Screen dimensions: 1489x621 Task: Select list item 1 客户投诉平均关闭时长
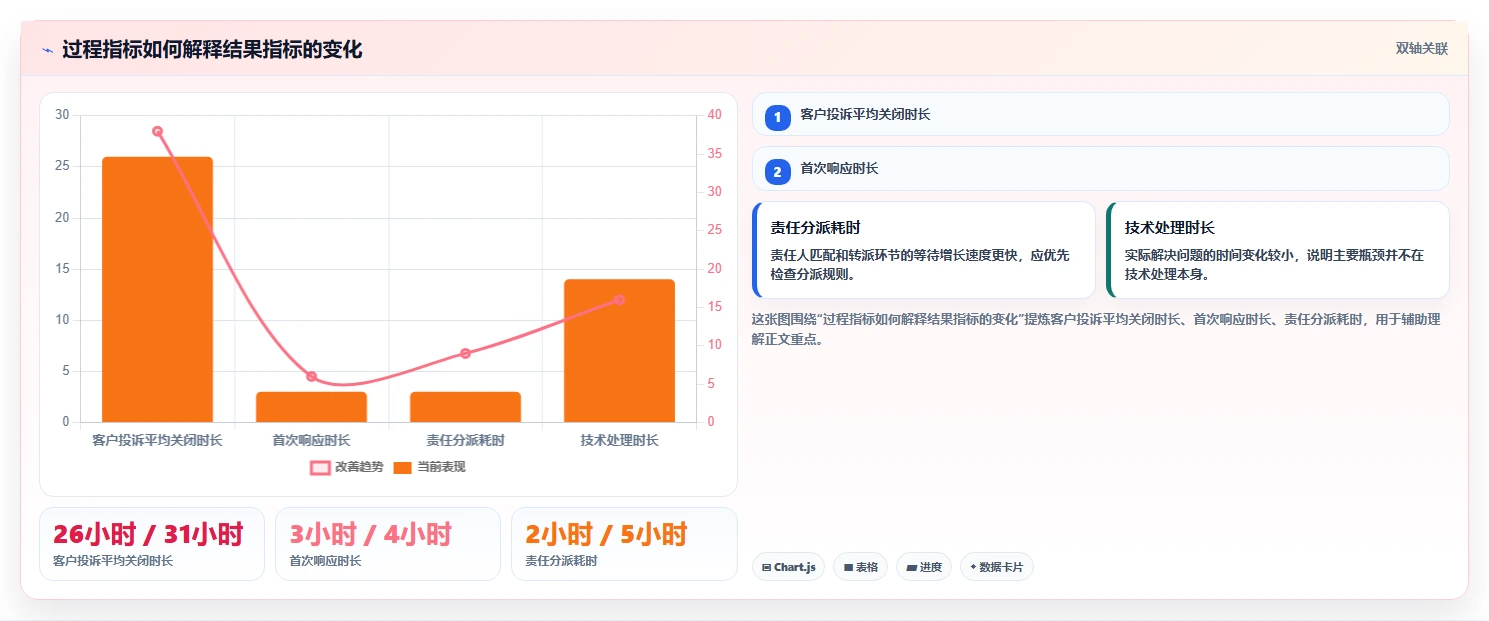1100,114
